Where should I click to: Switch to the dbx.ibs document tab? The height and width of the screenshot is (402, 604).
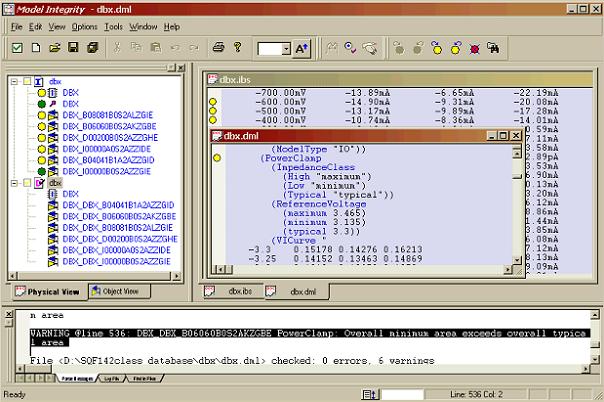click(x=233, y=291)
